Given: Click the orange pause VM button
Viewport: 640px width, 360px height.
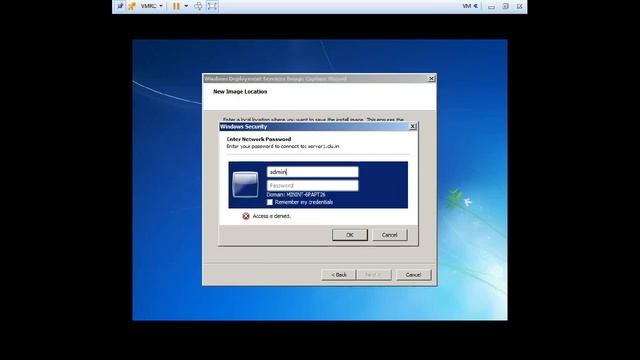Looking at the screenshot, I should [176, 6].
